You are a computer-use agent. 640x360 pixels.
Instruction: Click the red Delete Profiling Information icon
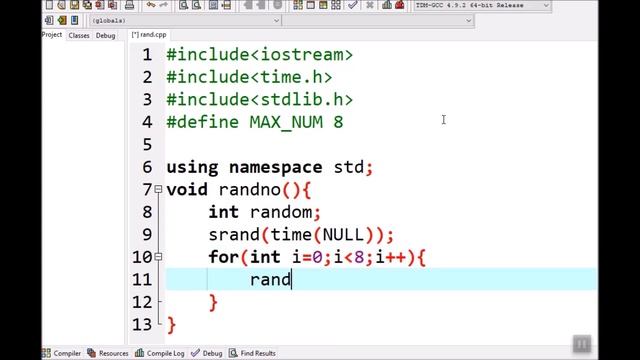point(400,5)
